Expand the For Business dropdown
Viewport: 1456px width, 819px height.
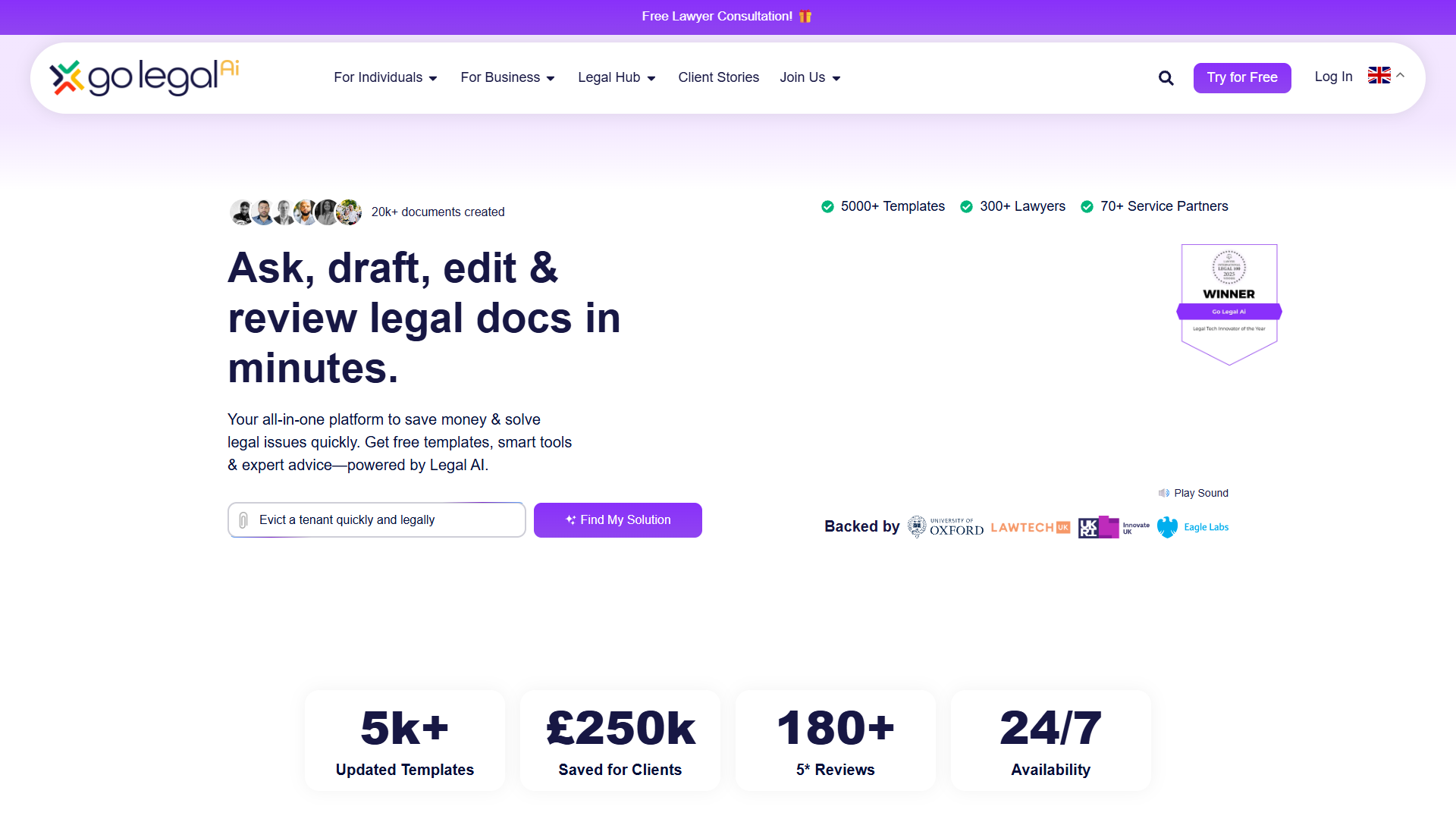(x=507, y=77)
